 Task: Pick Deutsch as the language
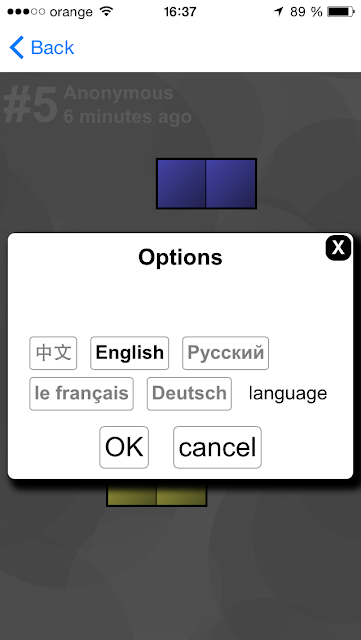189,394
